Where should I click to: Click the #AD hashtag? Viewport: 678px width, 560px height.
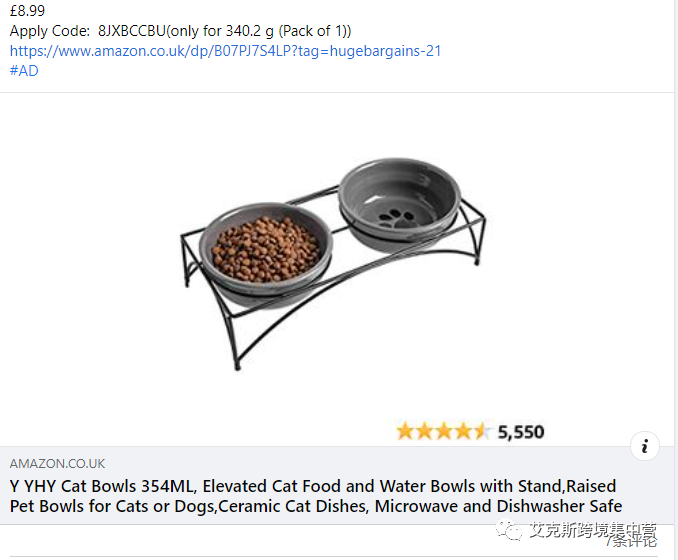tap(24, 71)
